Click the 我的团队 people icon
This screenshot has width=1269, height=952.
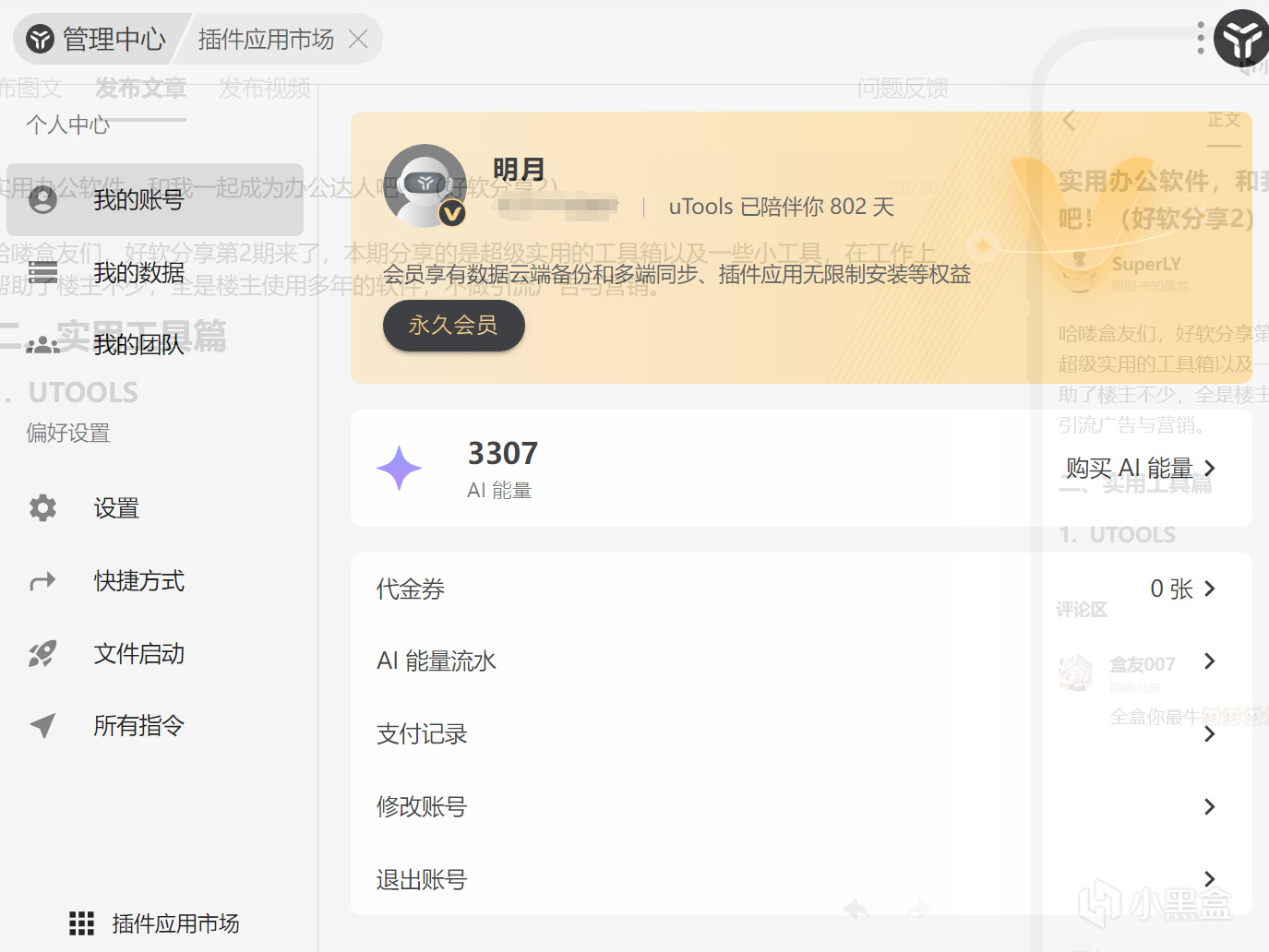42,345
